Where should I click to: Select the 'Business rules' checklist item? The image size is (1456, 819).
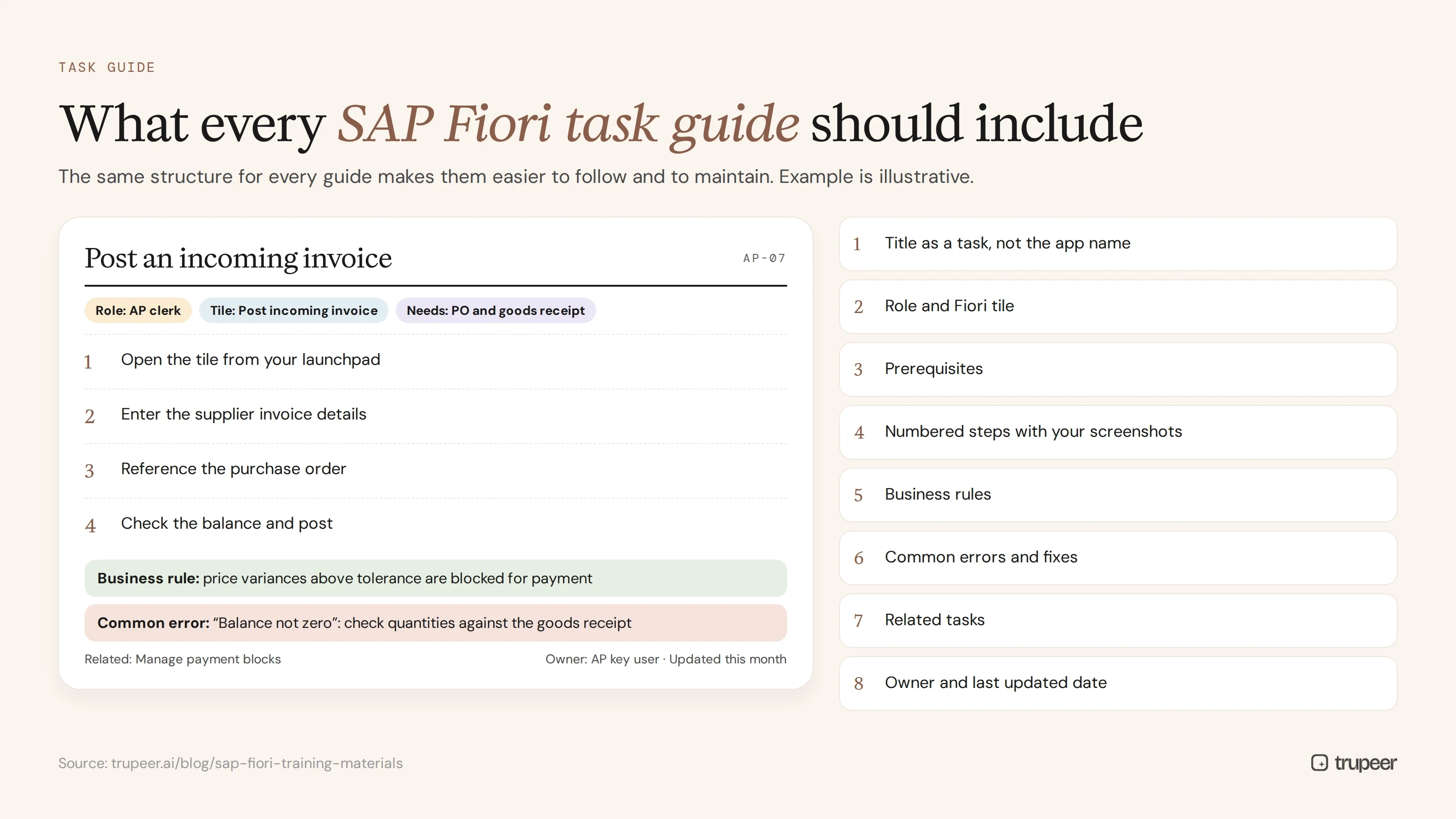1117,495
